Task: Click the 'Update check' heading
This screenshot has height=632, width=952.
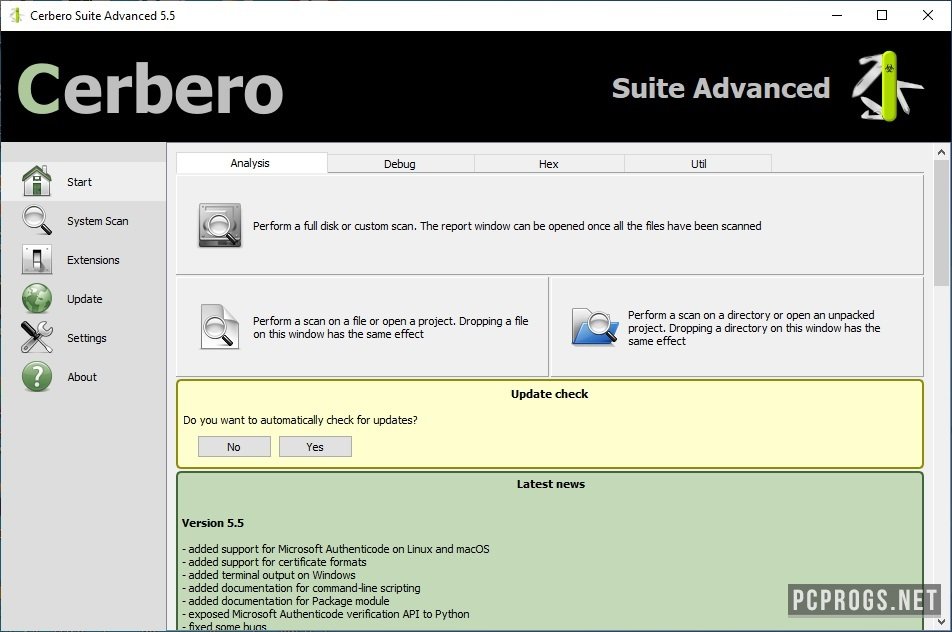Action: (549, 394)
